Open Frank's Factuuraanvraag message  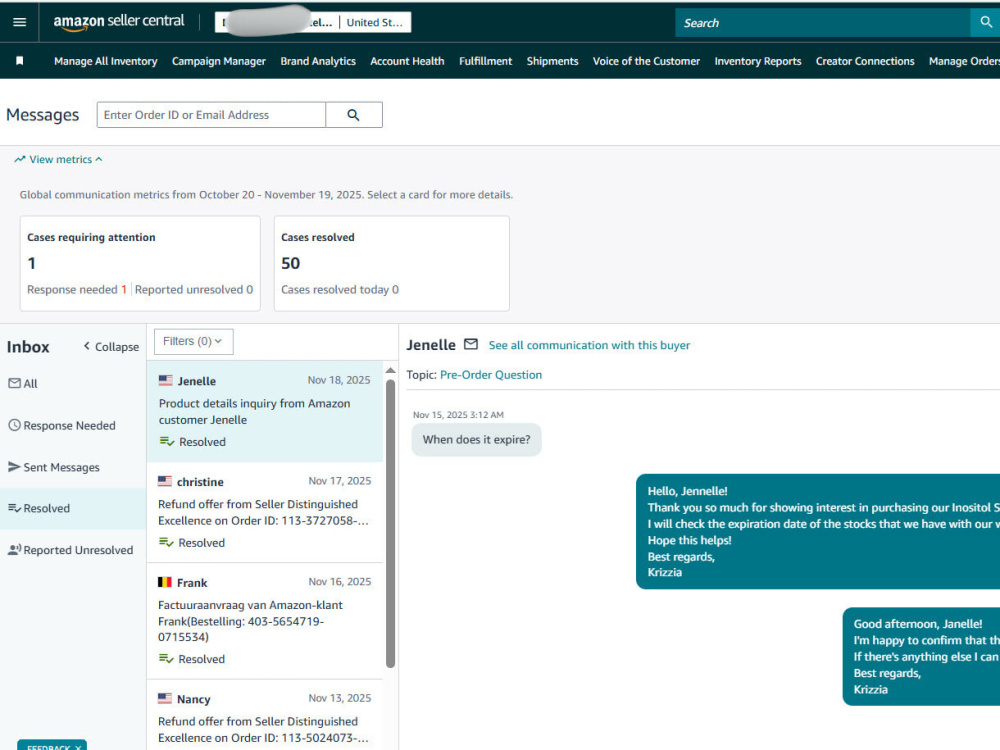click(265, 621)
